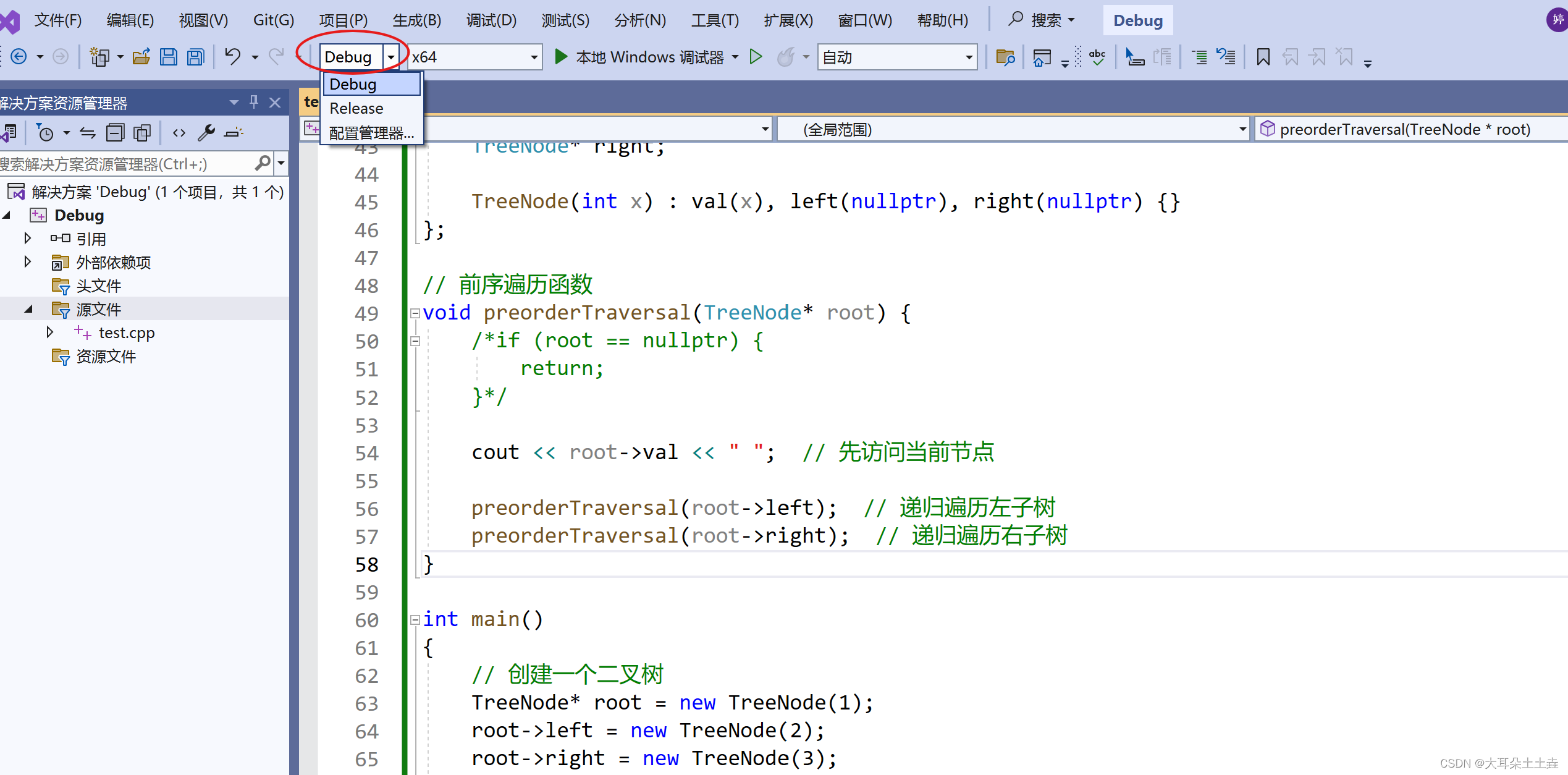Collapse all items in Solution Explorer

pyautogui.click(x=115, y=132)
